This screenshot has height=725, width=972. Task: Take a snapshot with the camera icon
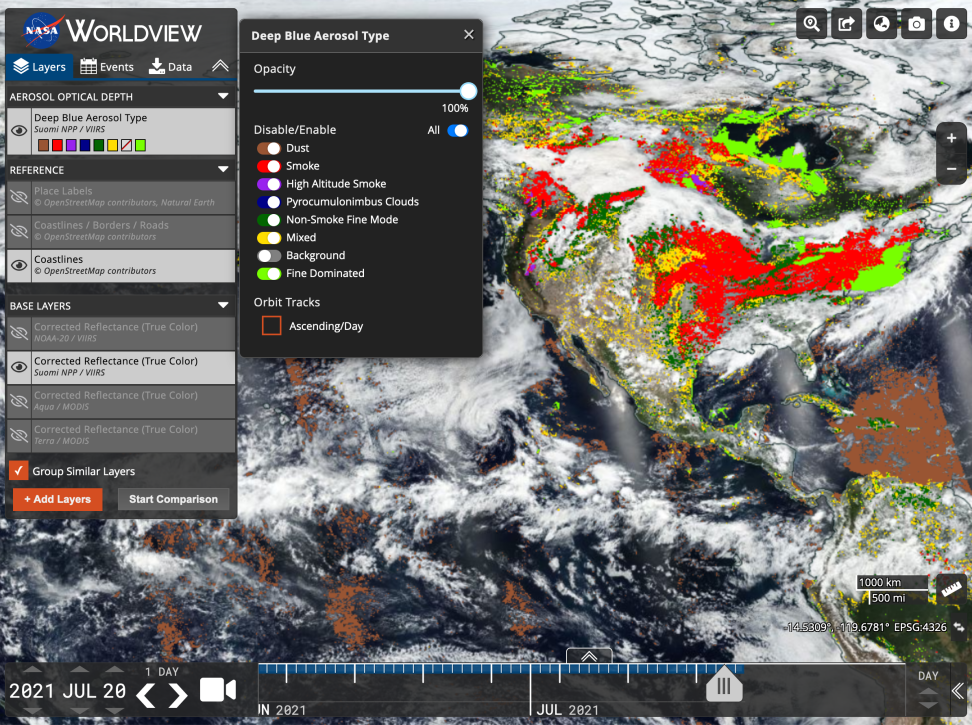(x=916, y=24)
